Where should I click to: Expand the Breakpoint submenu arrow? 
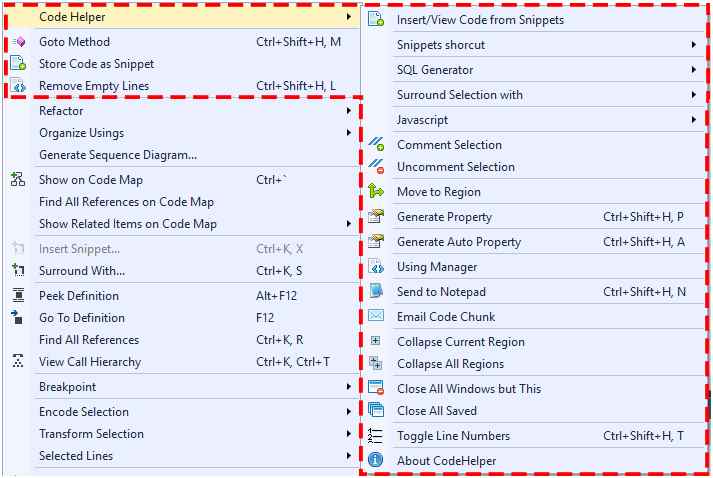point(349,387)
